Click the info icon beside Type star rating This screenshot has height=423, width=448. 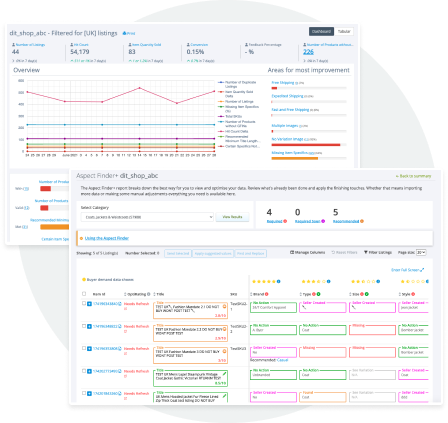coord(329,281)
